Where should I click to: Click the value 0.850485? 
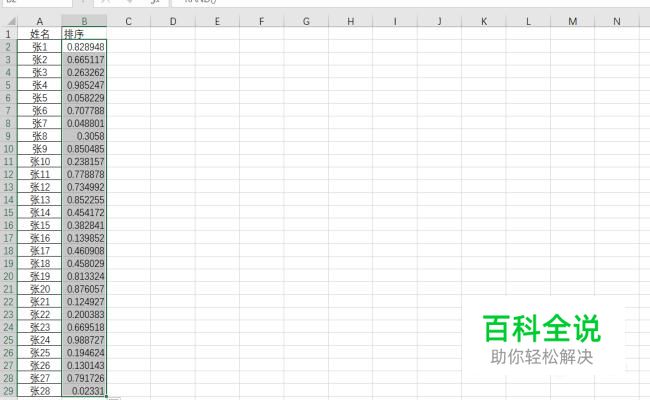tap(84, 149)
